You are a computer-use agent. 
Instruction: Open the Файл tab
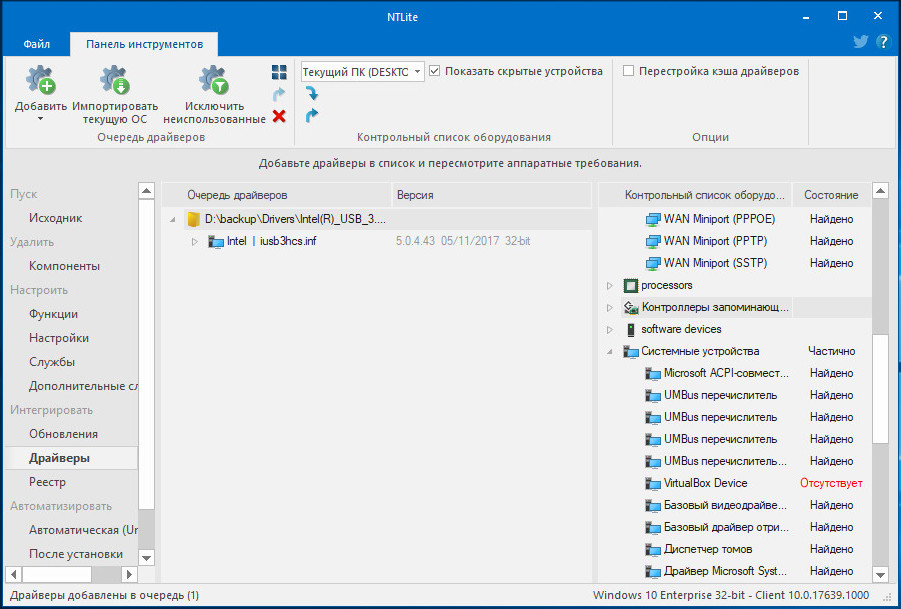point(37,44)
